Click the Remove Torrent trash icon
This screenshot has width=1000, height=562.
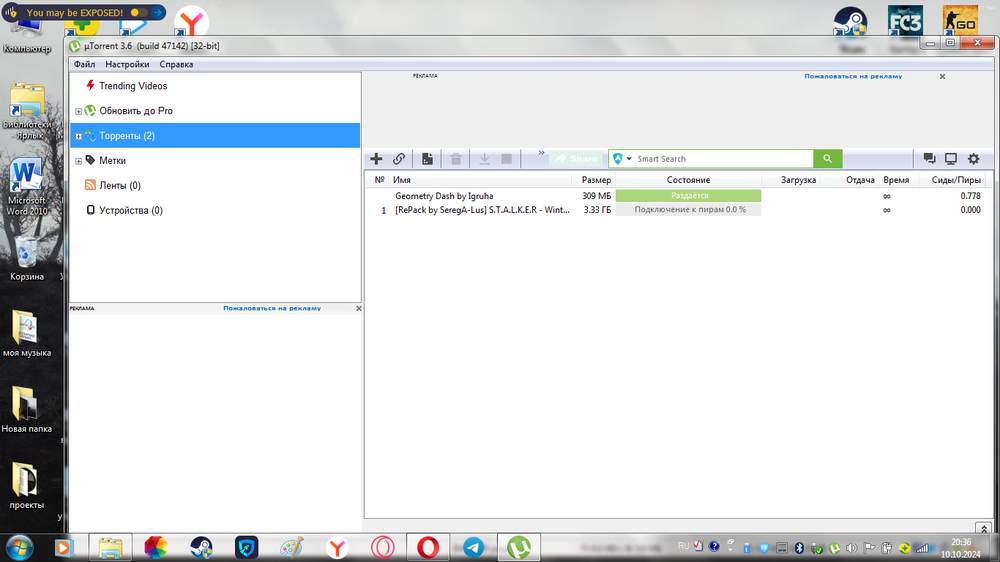pyautogui.click(x=456, y=159)
